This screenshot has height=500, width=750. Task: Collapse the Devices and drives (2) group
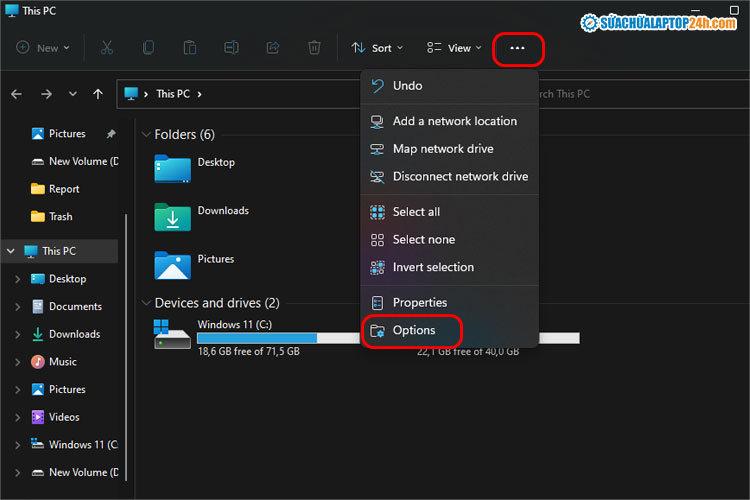[x=146, y=303]
